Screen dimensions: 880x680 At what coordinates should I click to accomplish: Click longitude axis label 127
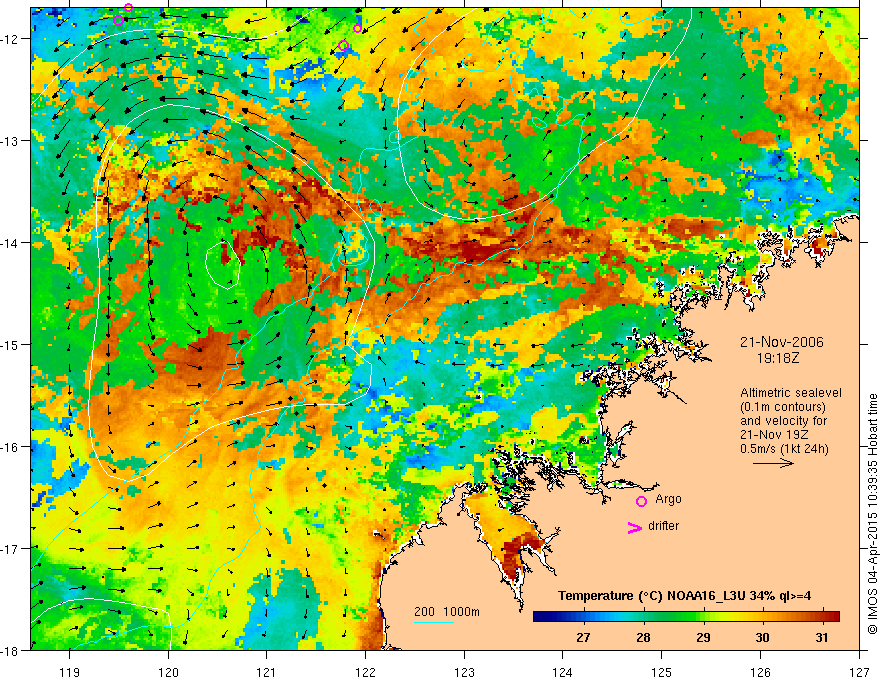pos(859,672)
